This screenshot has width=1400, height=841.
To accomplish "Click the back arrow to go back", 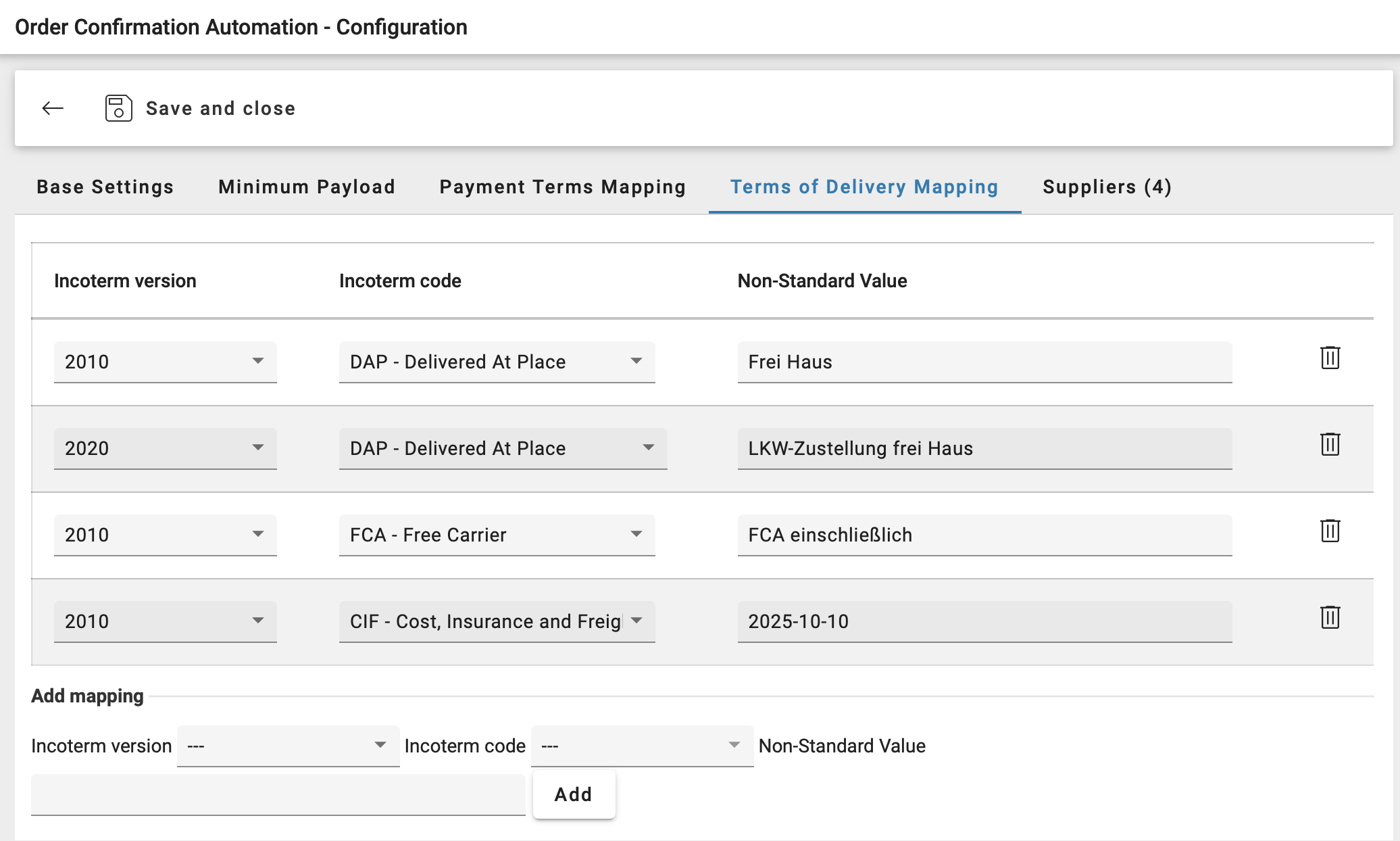I will tap(53, 108).
